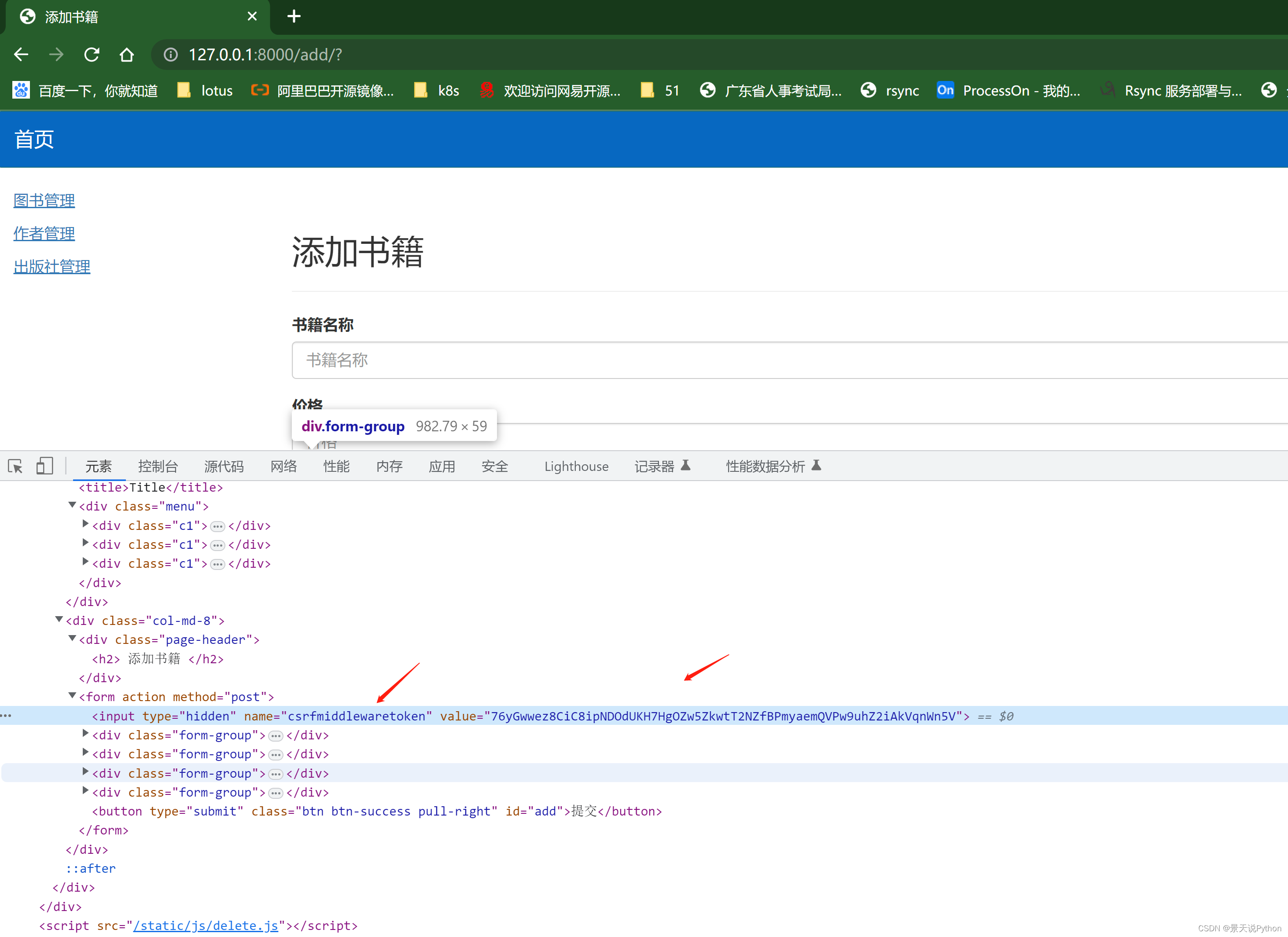Open the Lighthouse DevTools tab

pyautogui.click(x=576, y=466)
